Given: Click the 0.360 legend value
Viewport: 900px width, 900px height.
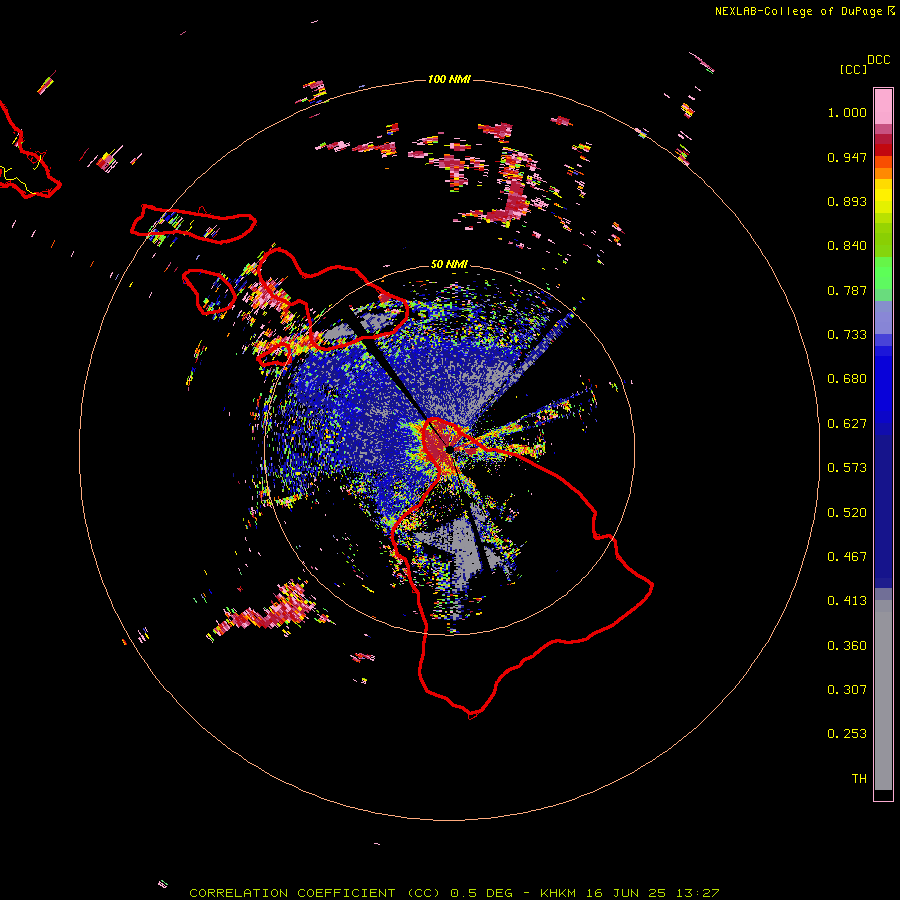Looking at the screenshot, I should point(847,646).
